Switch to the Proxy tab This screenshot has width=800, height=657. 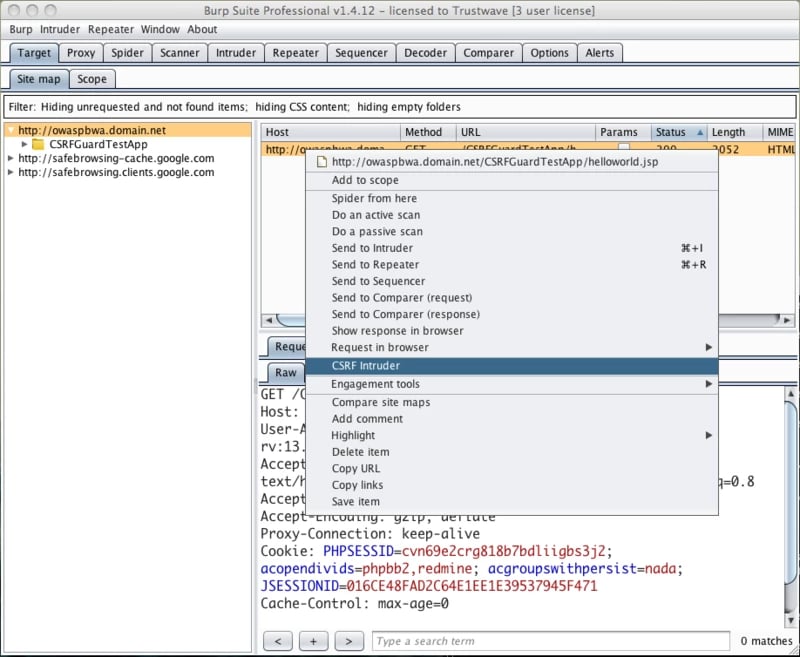(x=81, y=53)
